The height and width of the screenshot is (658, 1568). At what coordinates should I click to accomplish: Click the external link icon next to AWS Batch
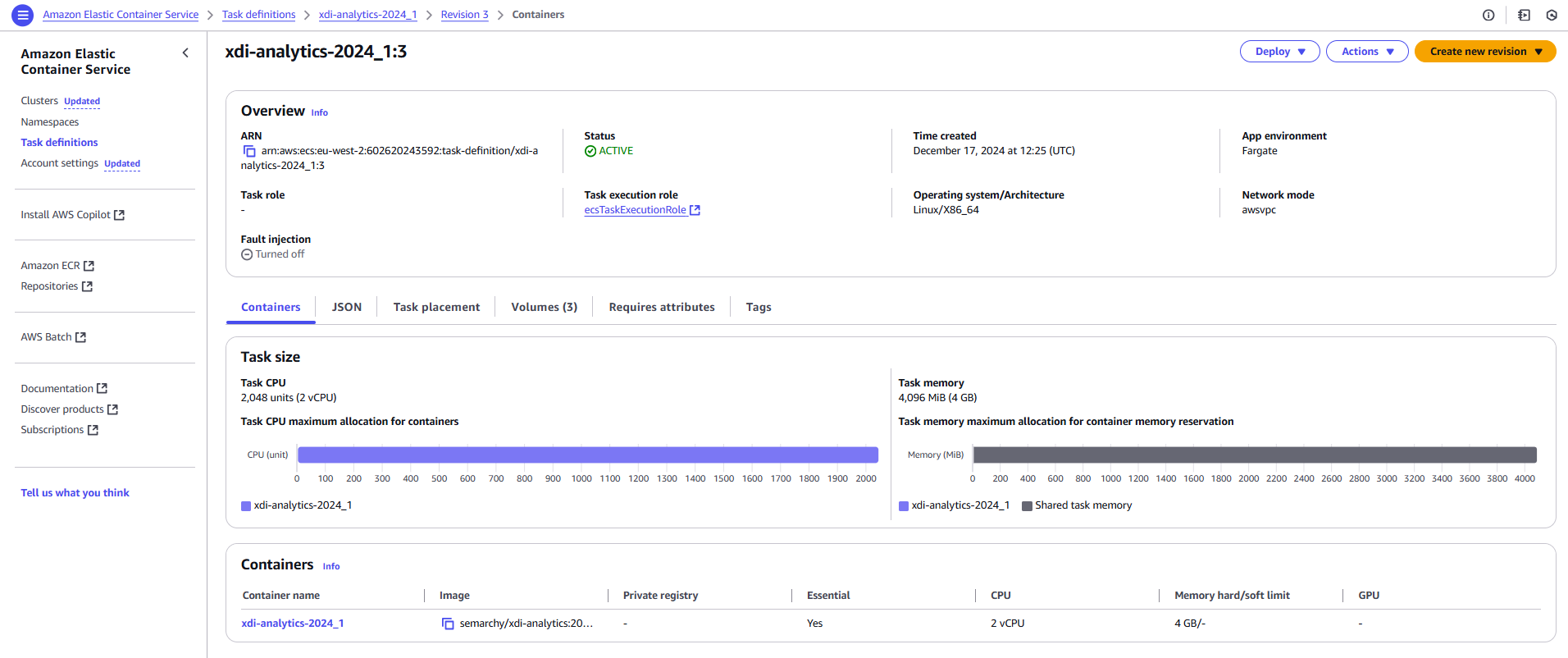click(80, 337)
